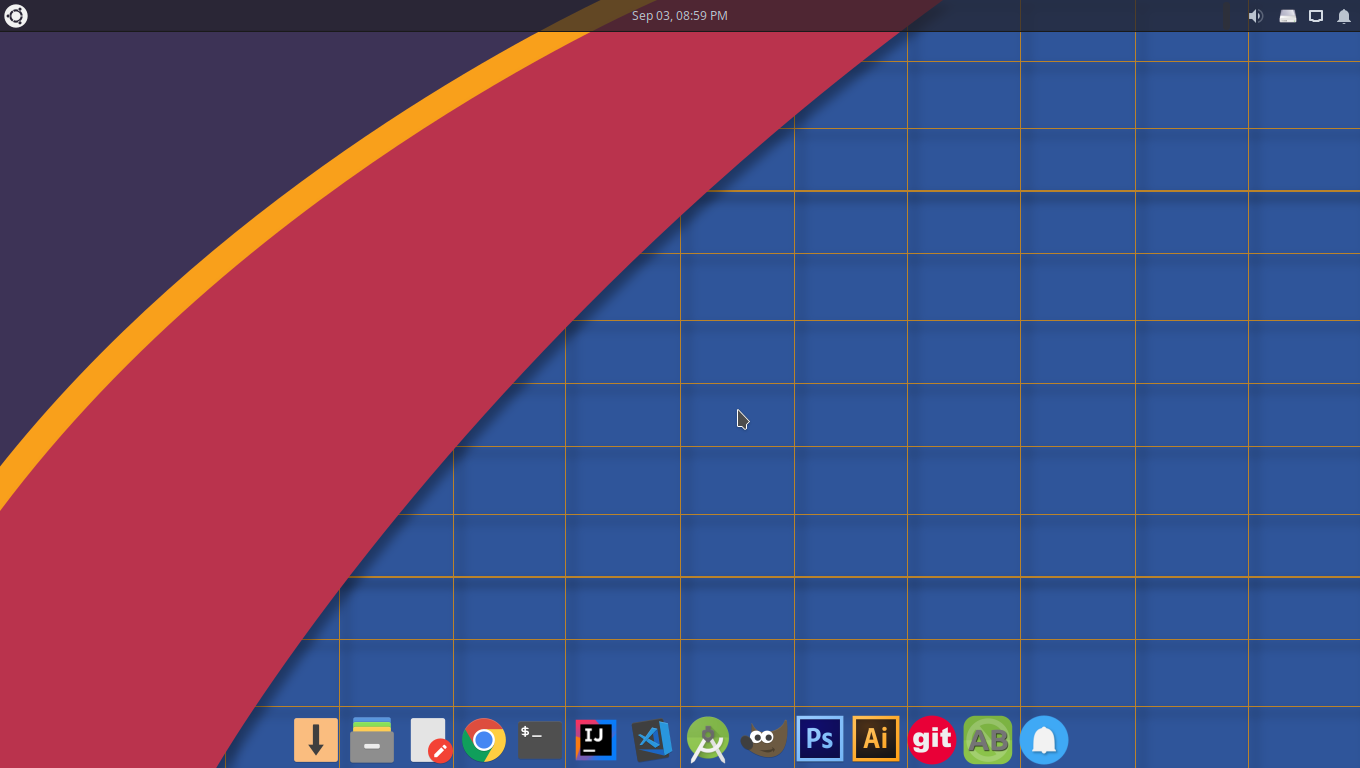Open the file manager dock icon
This screenshot has height=768, width=1360.
372,740
